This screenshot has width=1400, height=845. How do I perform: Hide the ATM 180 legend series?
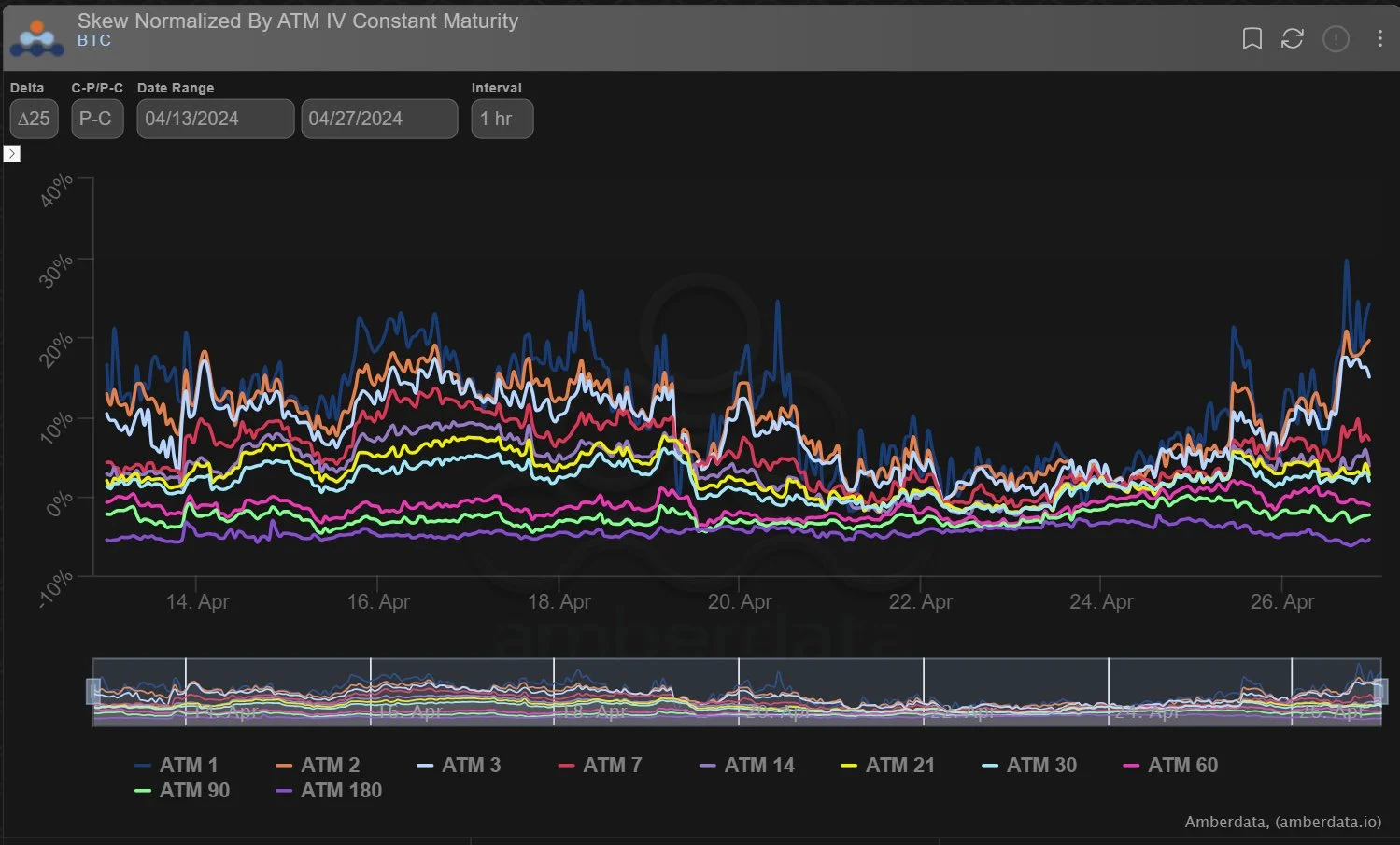330,790
